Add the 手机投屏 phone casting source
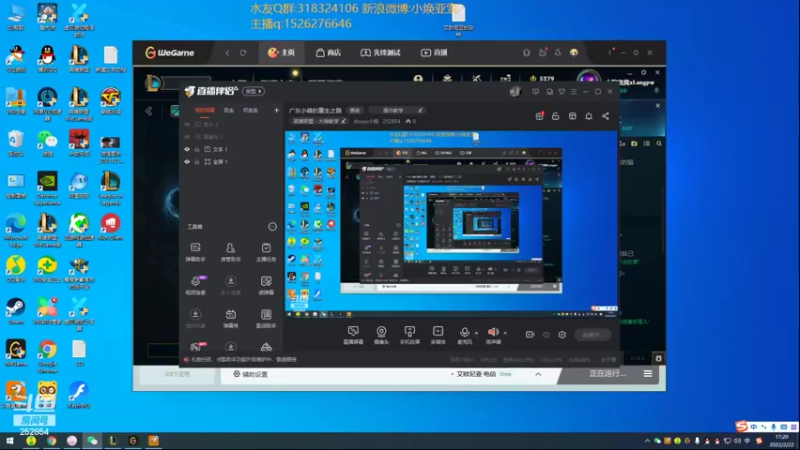The height and width of the screenshot is (450, 800). click(x=410, y=335)
